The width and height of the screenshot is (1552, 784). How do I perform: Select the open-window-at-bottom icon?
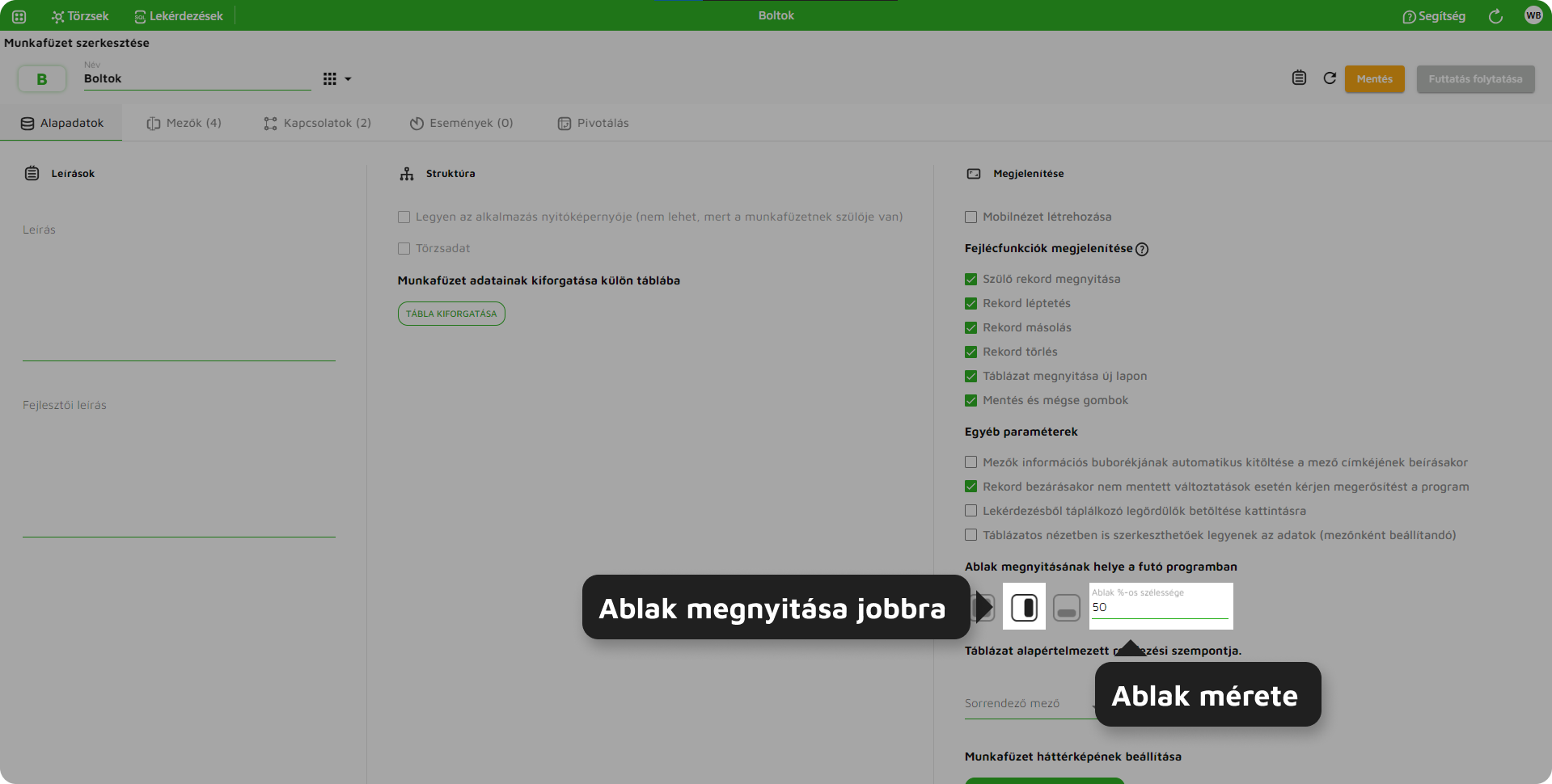click(x=1067, y=607)
